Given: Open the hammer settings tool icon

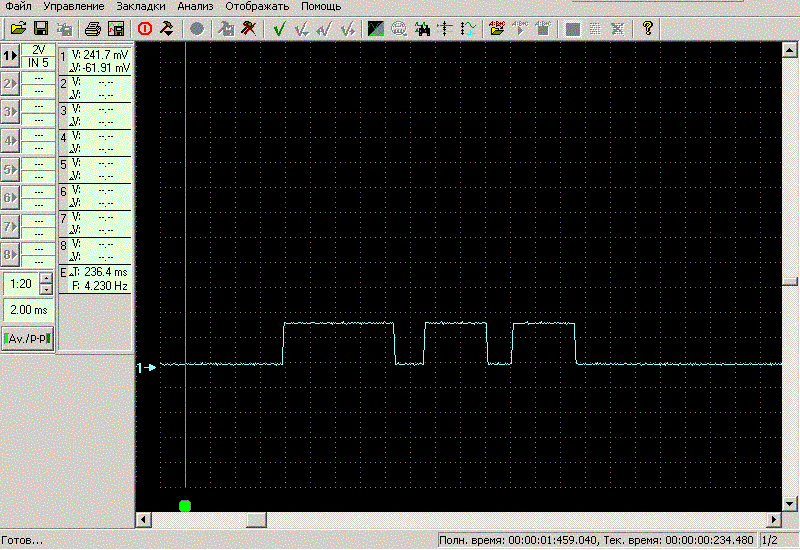Looking at the screenshot, I should pos(166,29).
